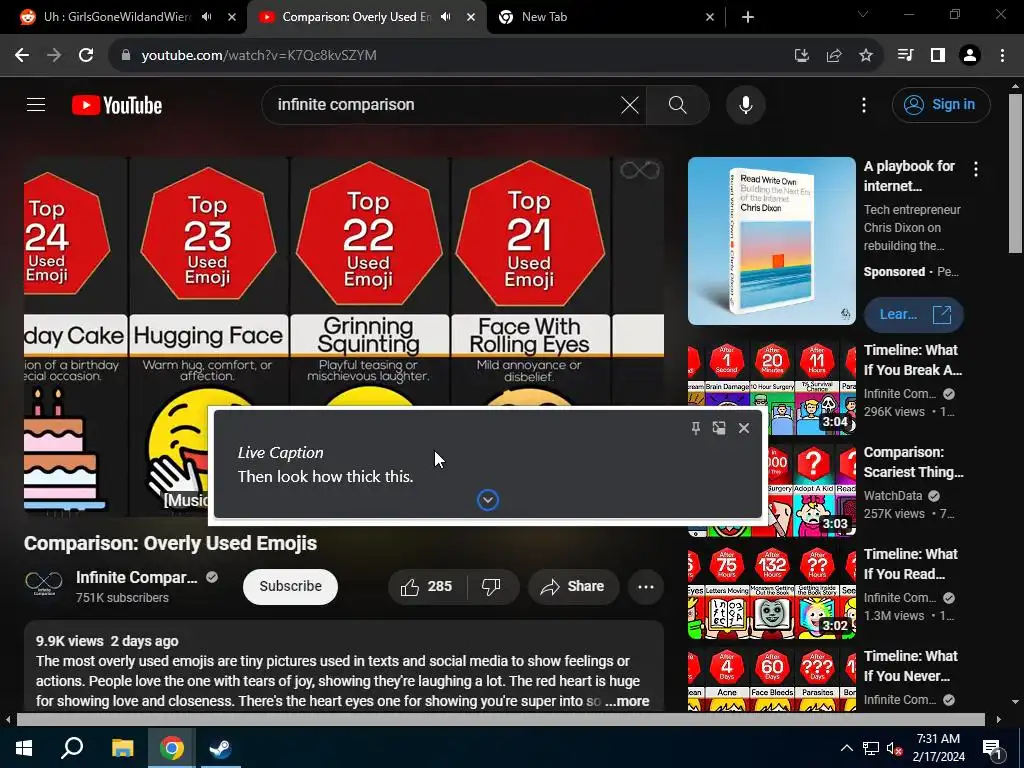Click the Learn more ad button
This screenshot has width=1024, height=768.
click(x=913, y=315)
